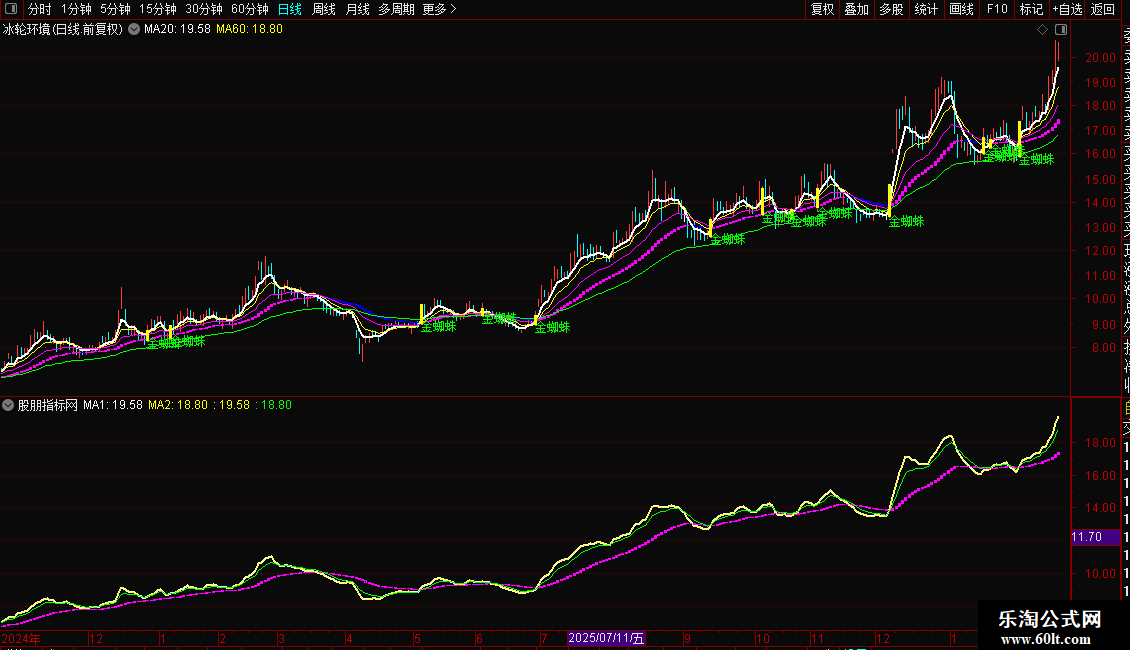Switch to the 月线 monthly chart
Screen dimensions: 1130x650
tap(357, 9)
